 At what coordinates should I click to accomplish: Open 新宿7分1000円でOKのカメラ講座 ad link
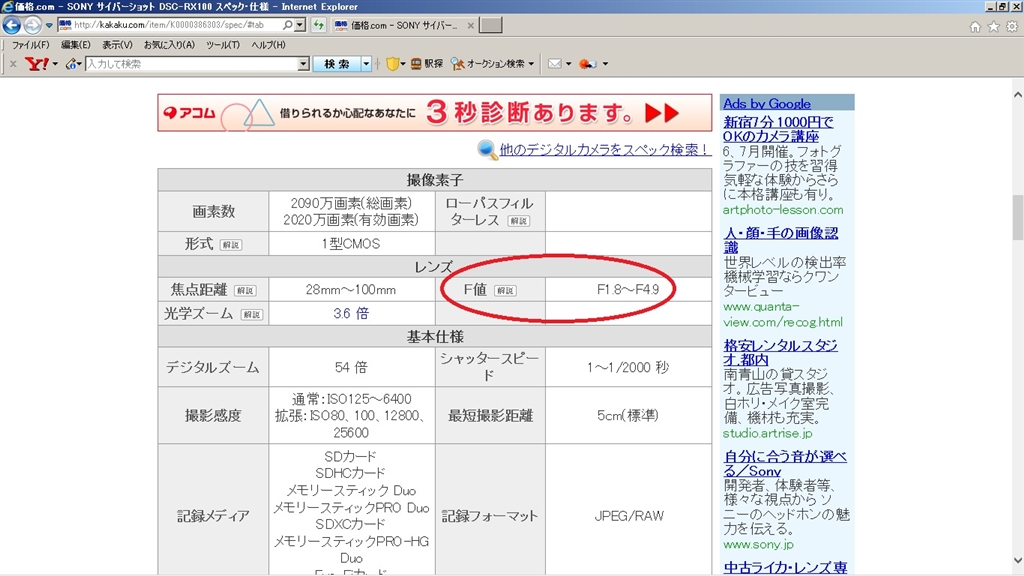click(778, 129)
